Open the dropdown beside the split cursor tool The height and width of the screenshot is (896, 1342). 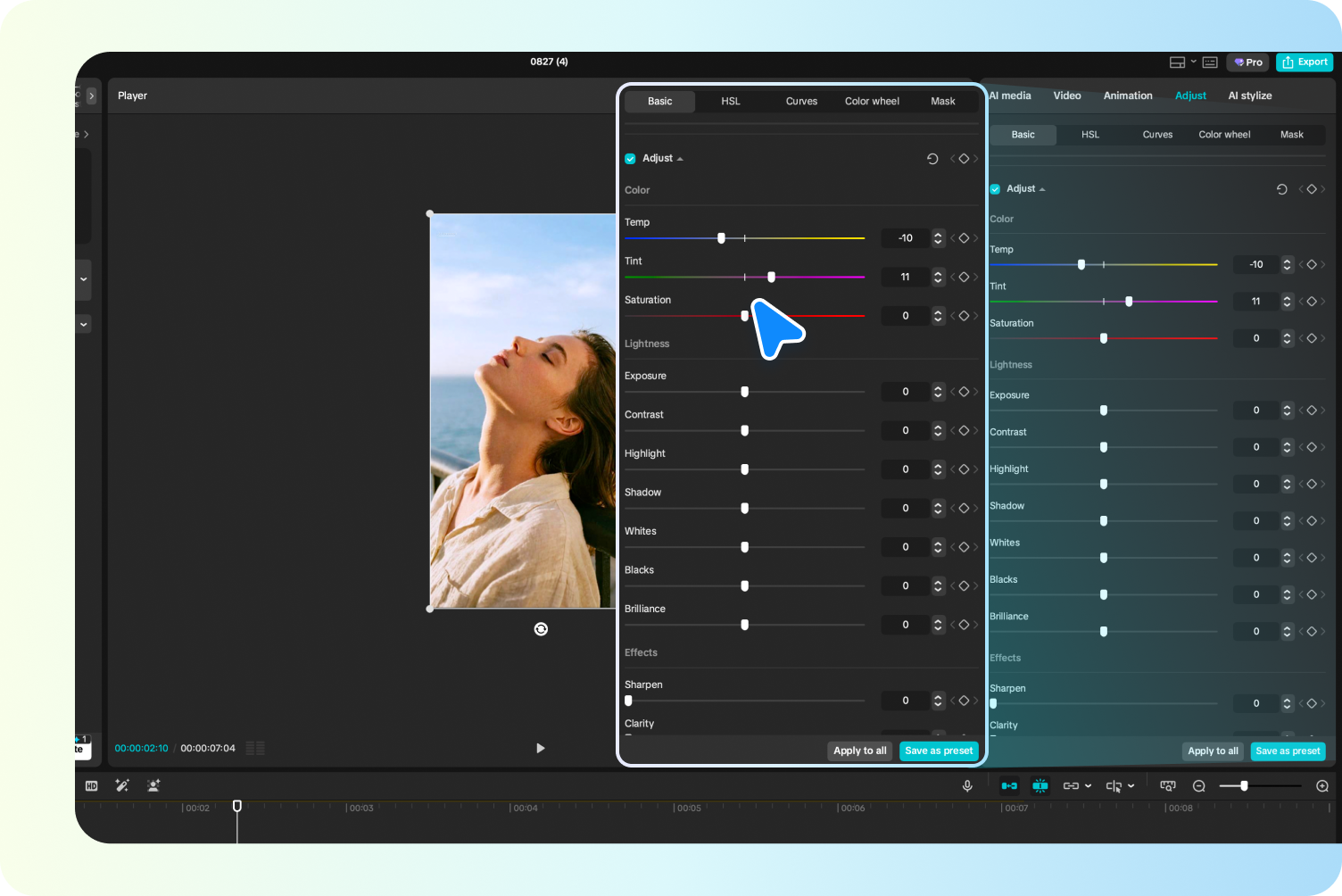tap(1131, 786)
